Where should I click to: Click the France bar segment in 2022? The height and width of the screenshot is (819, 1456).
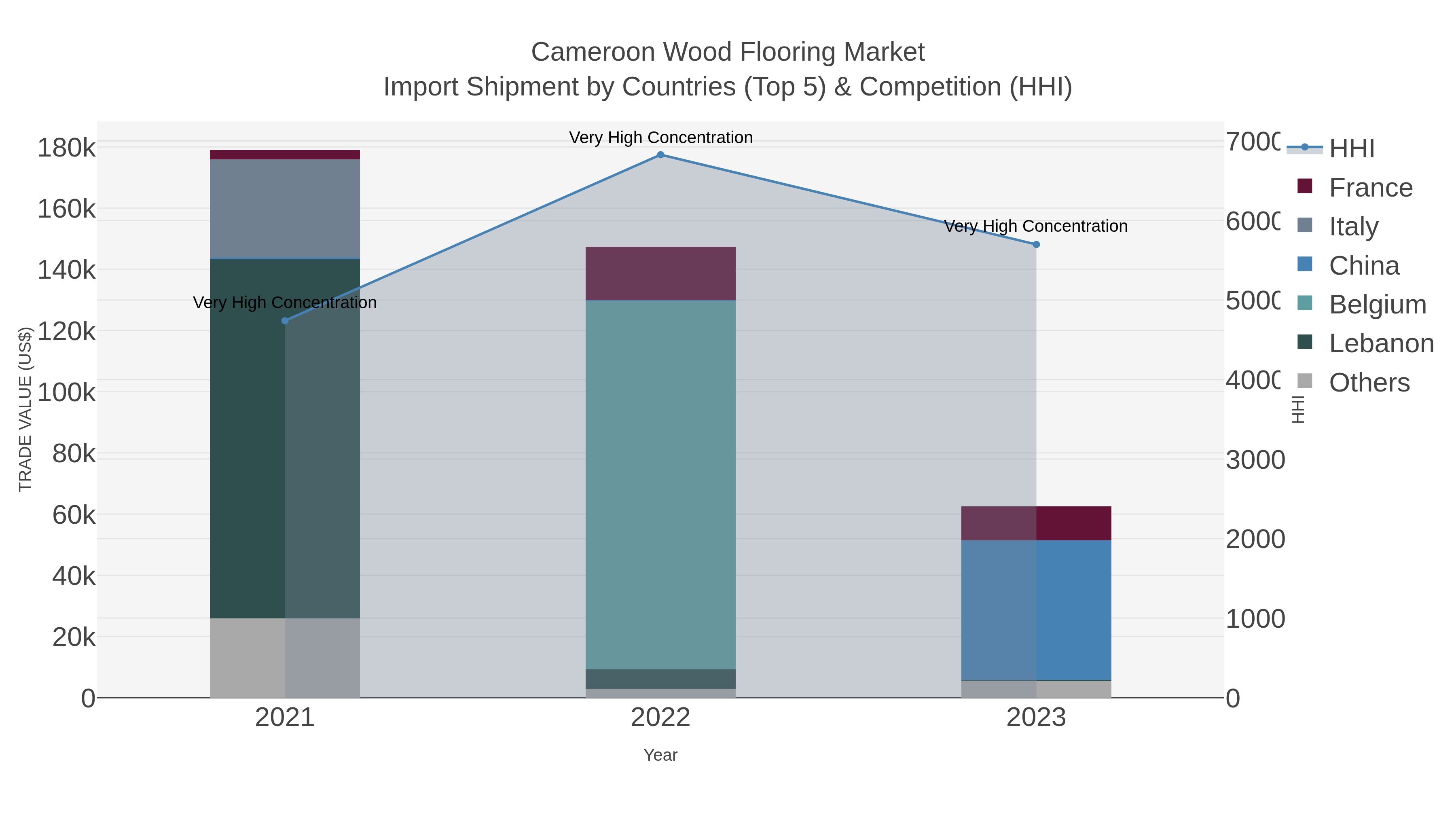(660, 273)
